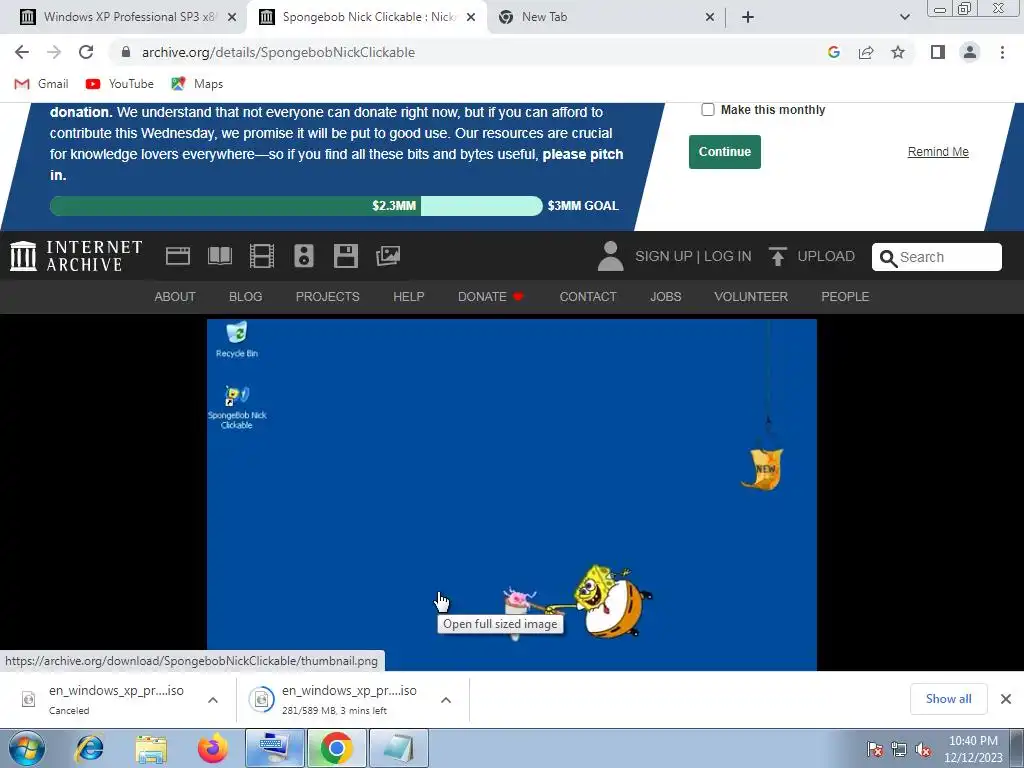Close the Windows XP Professional tab
The height and width of the screenshot is (768, 1024).
232,17
